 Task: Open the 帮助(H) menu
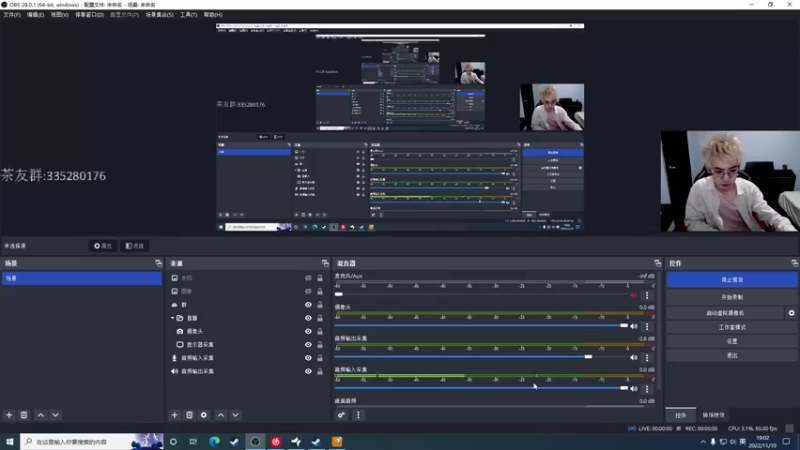click(x=213, y=15)
